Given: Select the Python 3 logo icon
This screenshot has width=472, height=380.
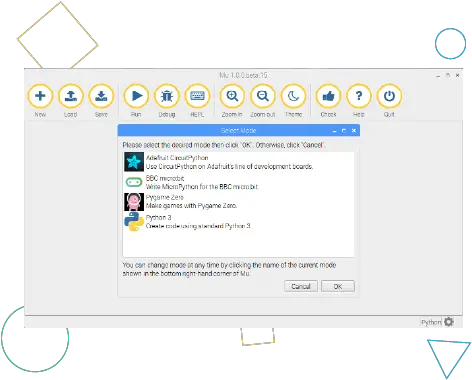Looking at the screenshot, I should [134, 222].
